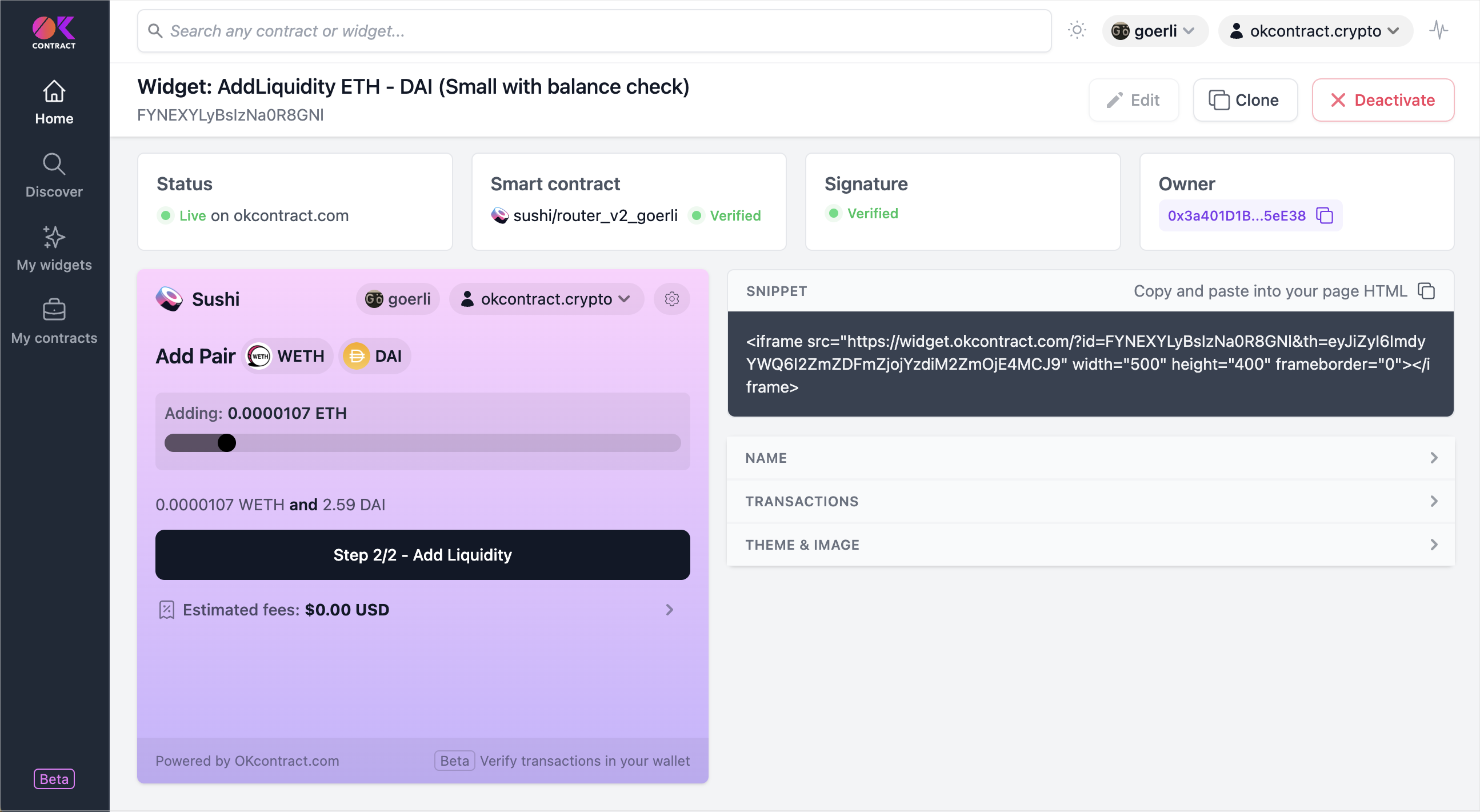1480x812 pixels.
Task: Open My widgets in the sidebar
Action: point(54,248)
